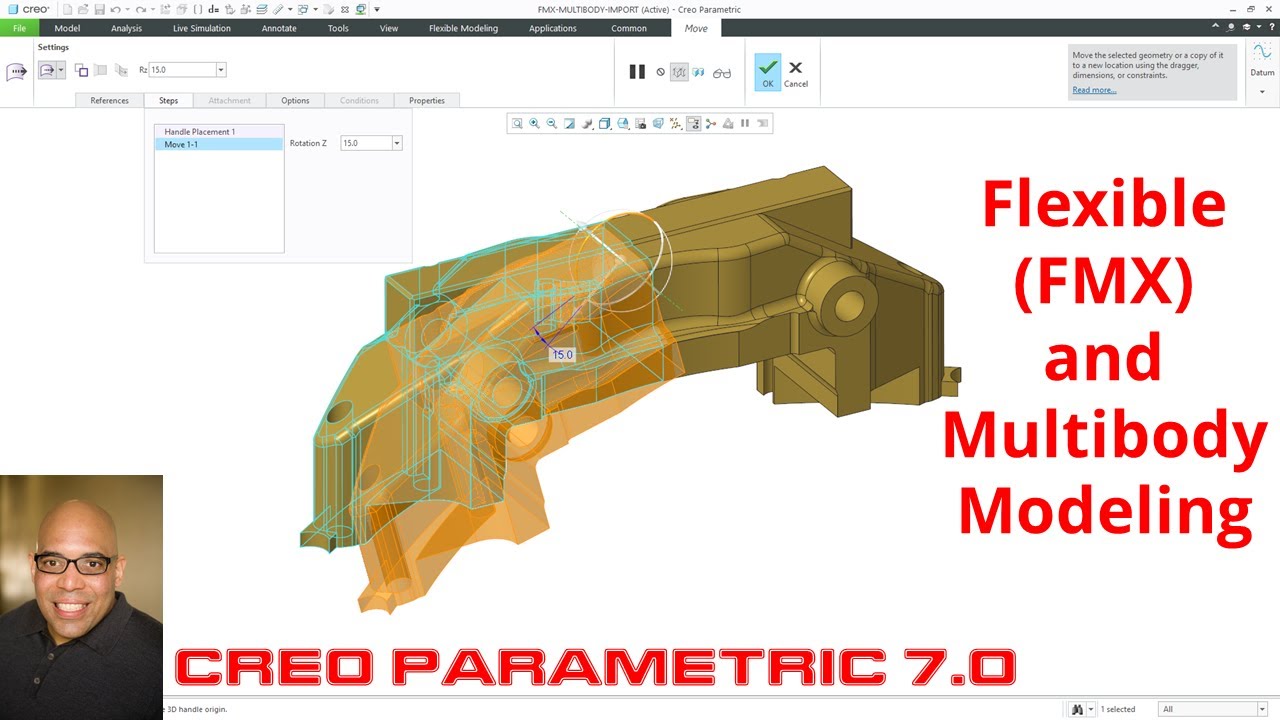Click the Repaint icon in graphics toolbar
This screenshot has height=720, width=1280.
[x=569, y=124]
